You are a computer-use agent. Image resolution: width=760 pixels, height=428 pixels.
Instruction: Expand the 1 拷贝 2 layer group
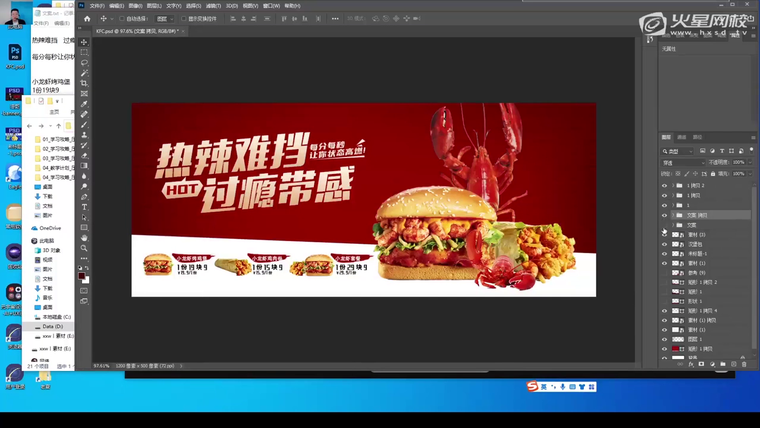pos(672,186)
